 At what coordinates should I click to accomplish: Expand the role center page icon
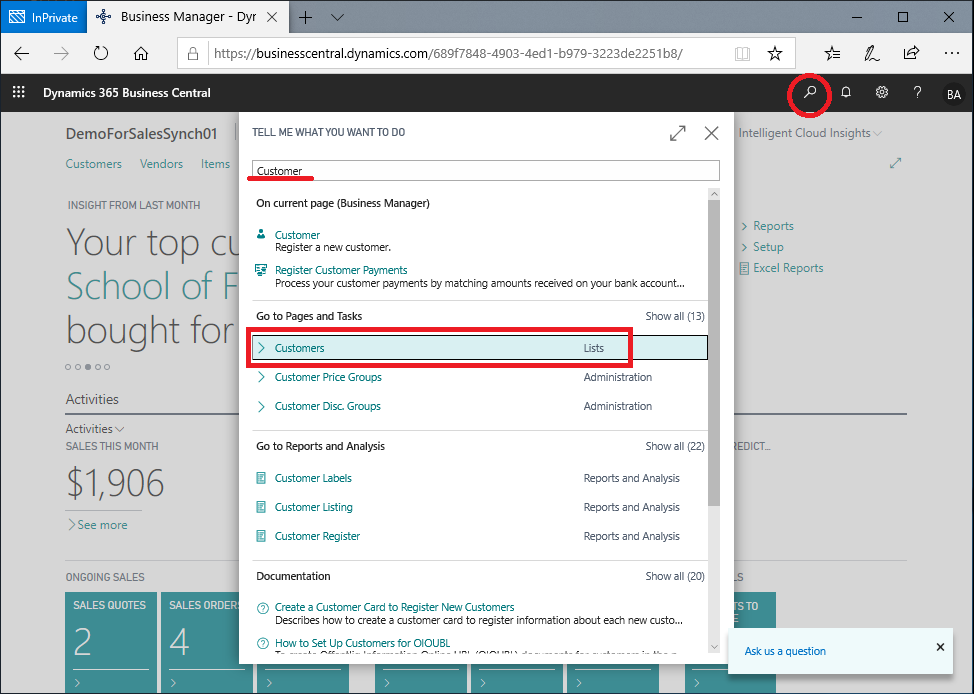click(895, 163)
